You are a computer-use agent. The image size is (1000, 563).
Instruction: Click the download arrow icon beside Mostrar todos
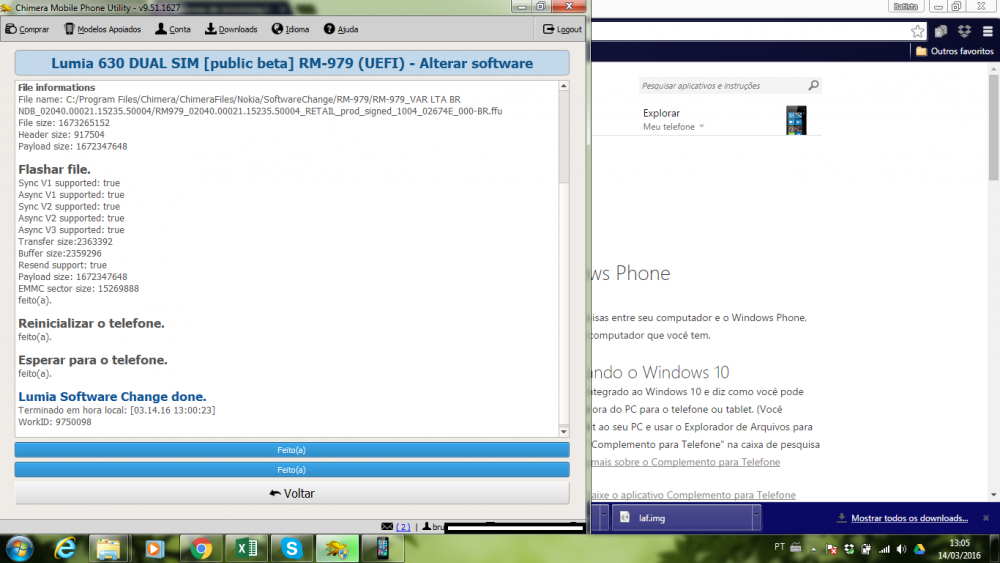click(842, 518)
